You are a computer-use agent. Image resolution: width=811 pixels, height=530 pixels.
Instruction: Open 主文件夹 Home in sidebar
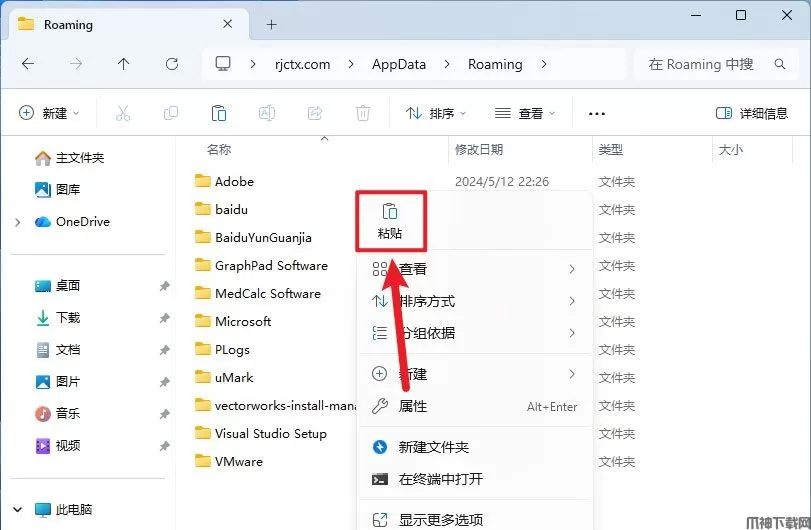tap(69, 158)
